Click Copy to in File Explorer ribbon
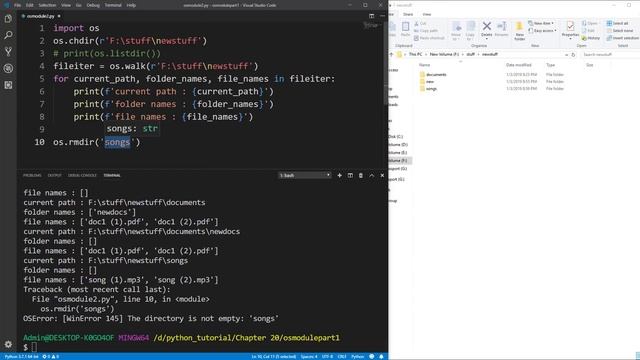Viewport: 640px width, 360px height. coord(470,31)
